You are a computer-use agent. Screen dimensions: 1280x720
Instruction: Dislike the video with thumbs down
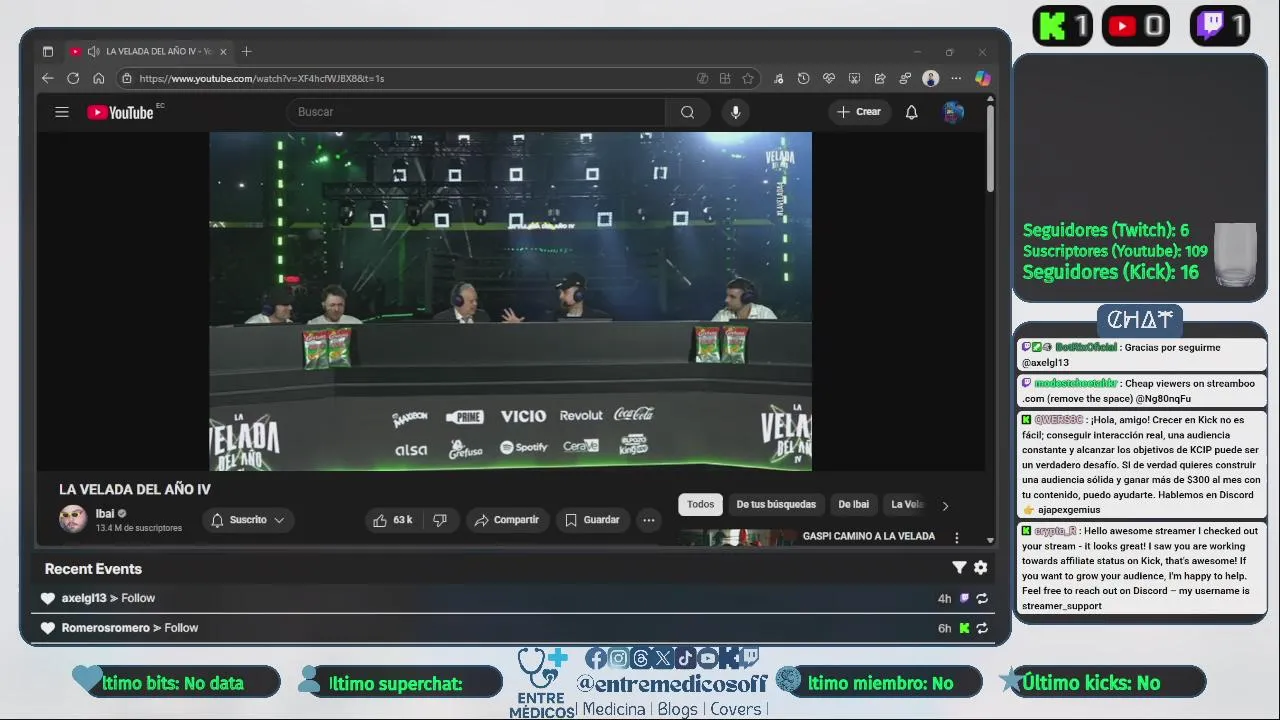440,520
